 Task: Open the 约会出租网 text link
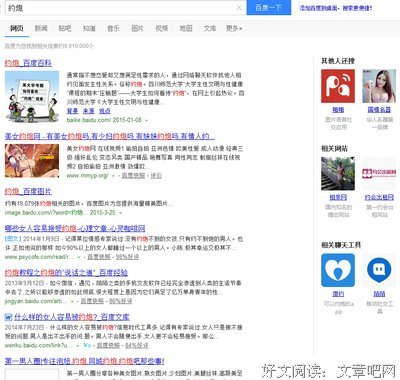coord(379,197)
